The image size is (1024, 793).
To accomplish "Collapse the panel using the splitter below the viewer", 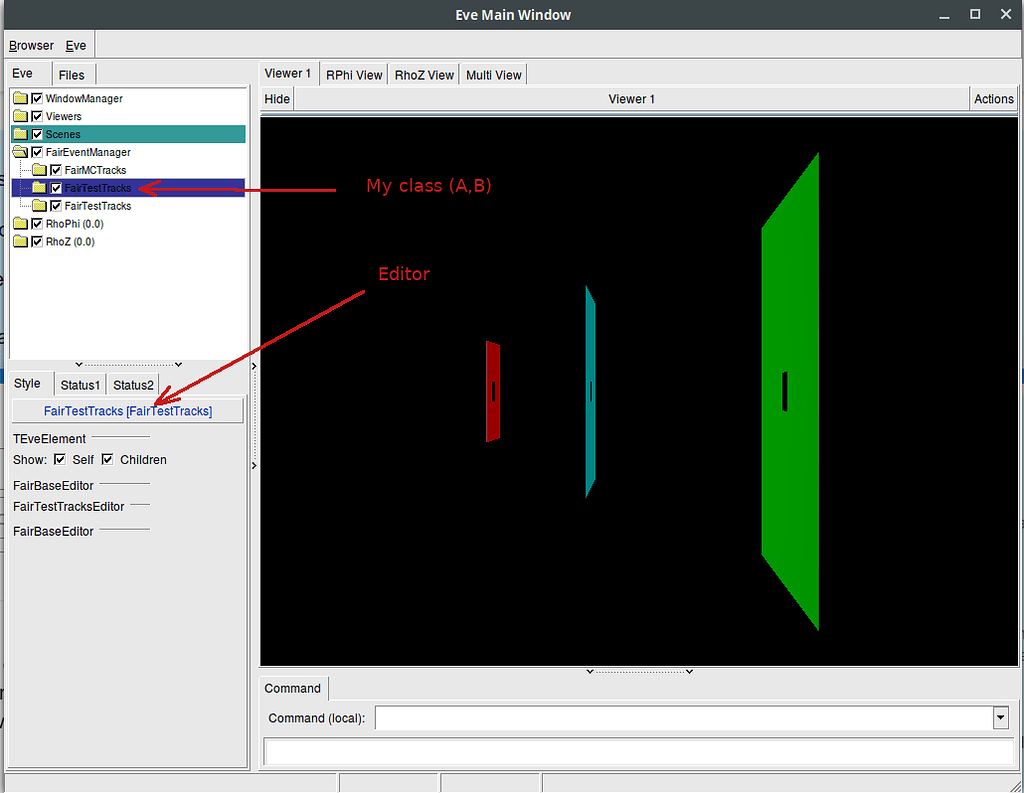I will click(x=640, y=672).
